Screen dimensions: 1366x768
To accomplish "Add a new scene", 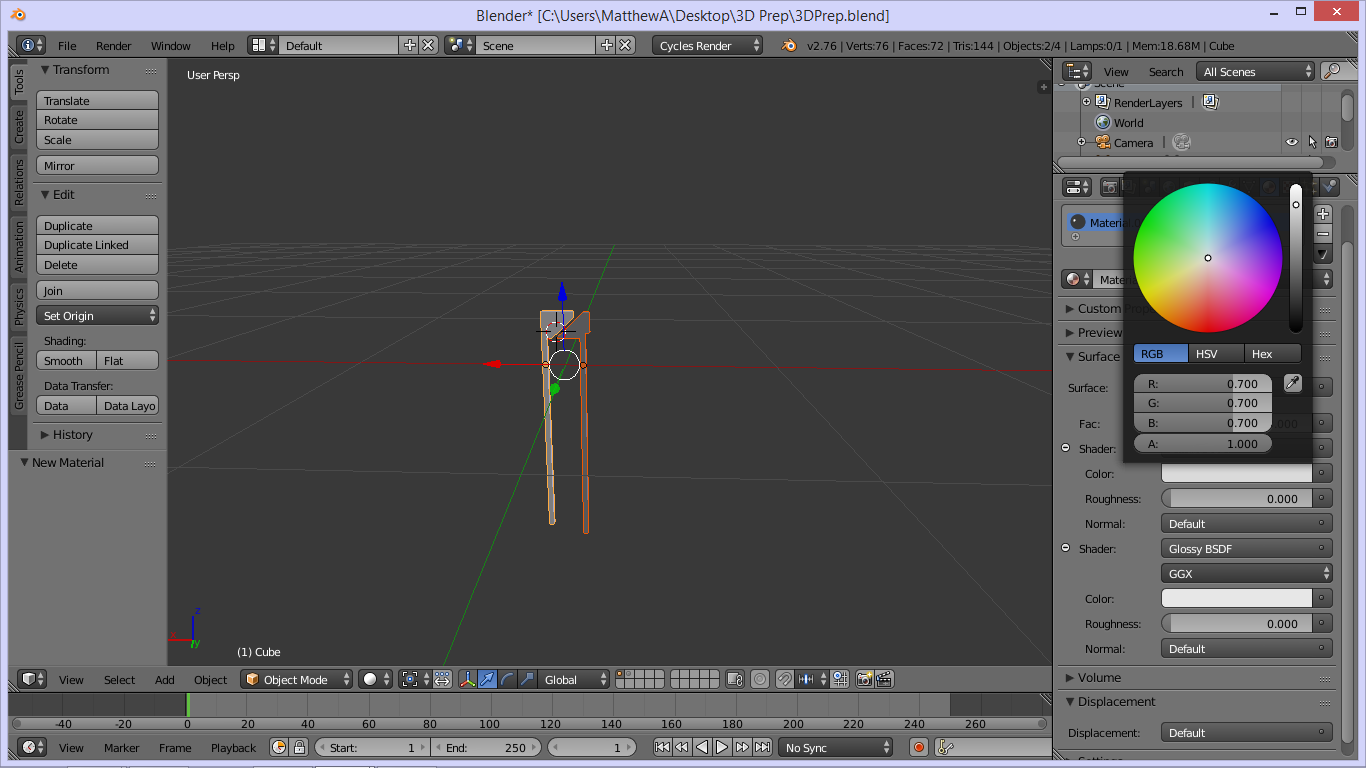I will pyautogui.click(x=606, y=45).
